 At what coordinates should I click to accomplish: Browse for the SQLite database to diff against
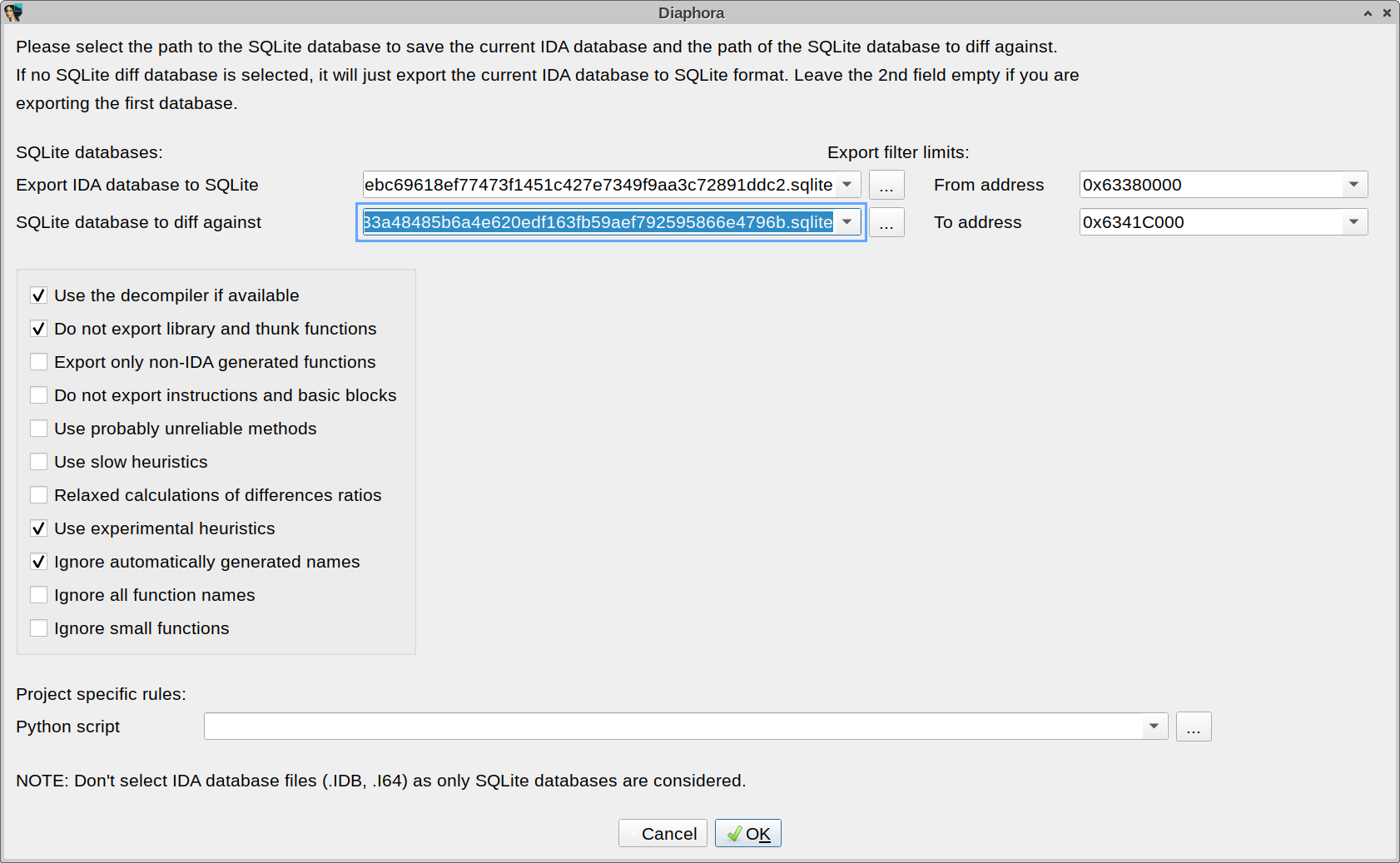[886, 222]
